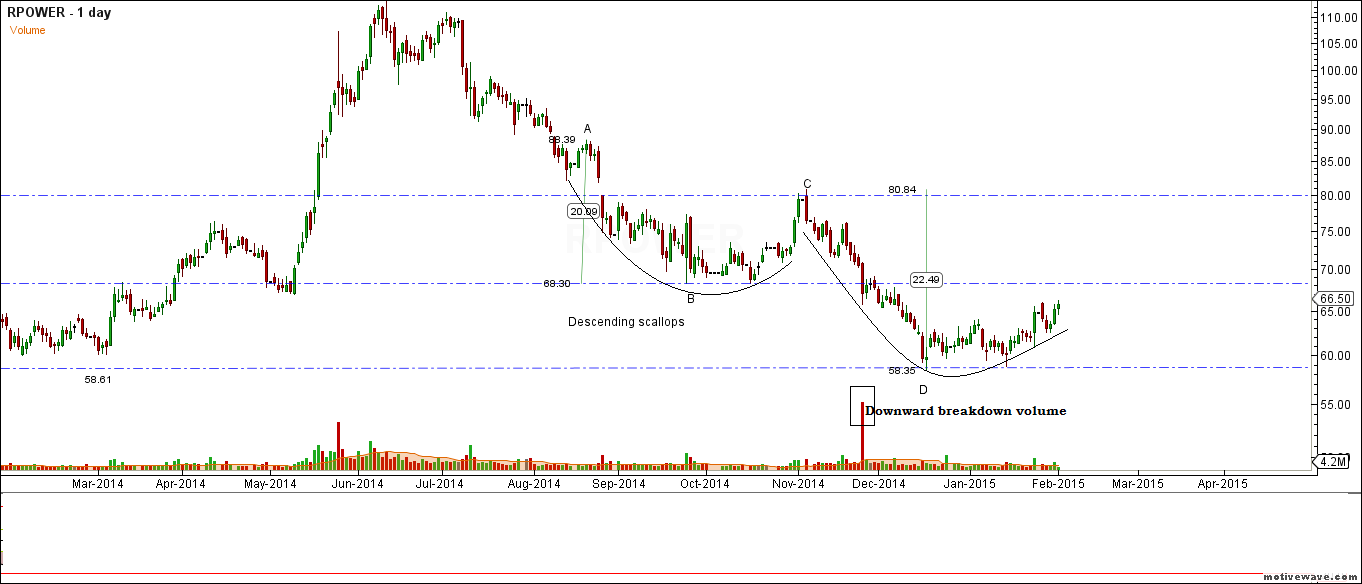Viewport: 1362px width, 584px height.
Task: Click point D marker near the low
Action: click(x=921, y=387)
